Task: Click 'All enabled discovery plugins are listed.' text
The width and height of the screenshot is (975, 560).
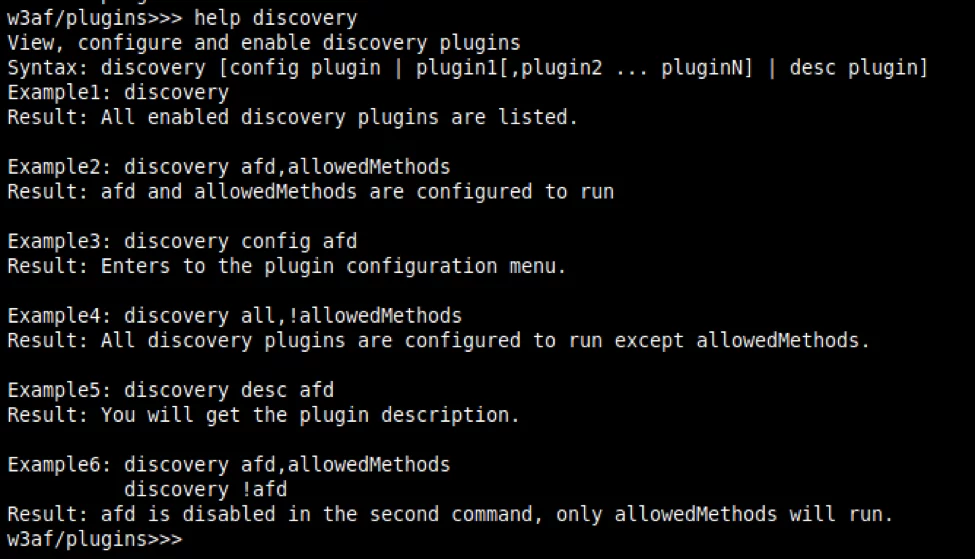Action: click(340, 117)
